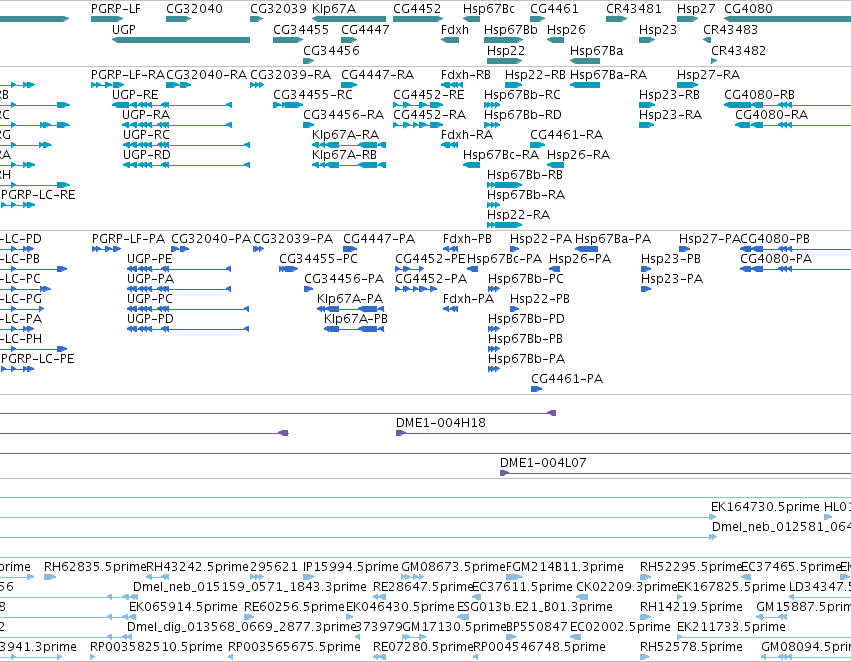Select the CR43481 gene label
The image size is (851, 662).
(633, 9)
